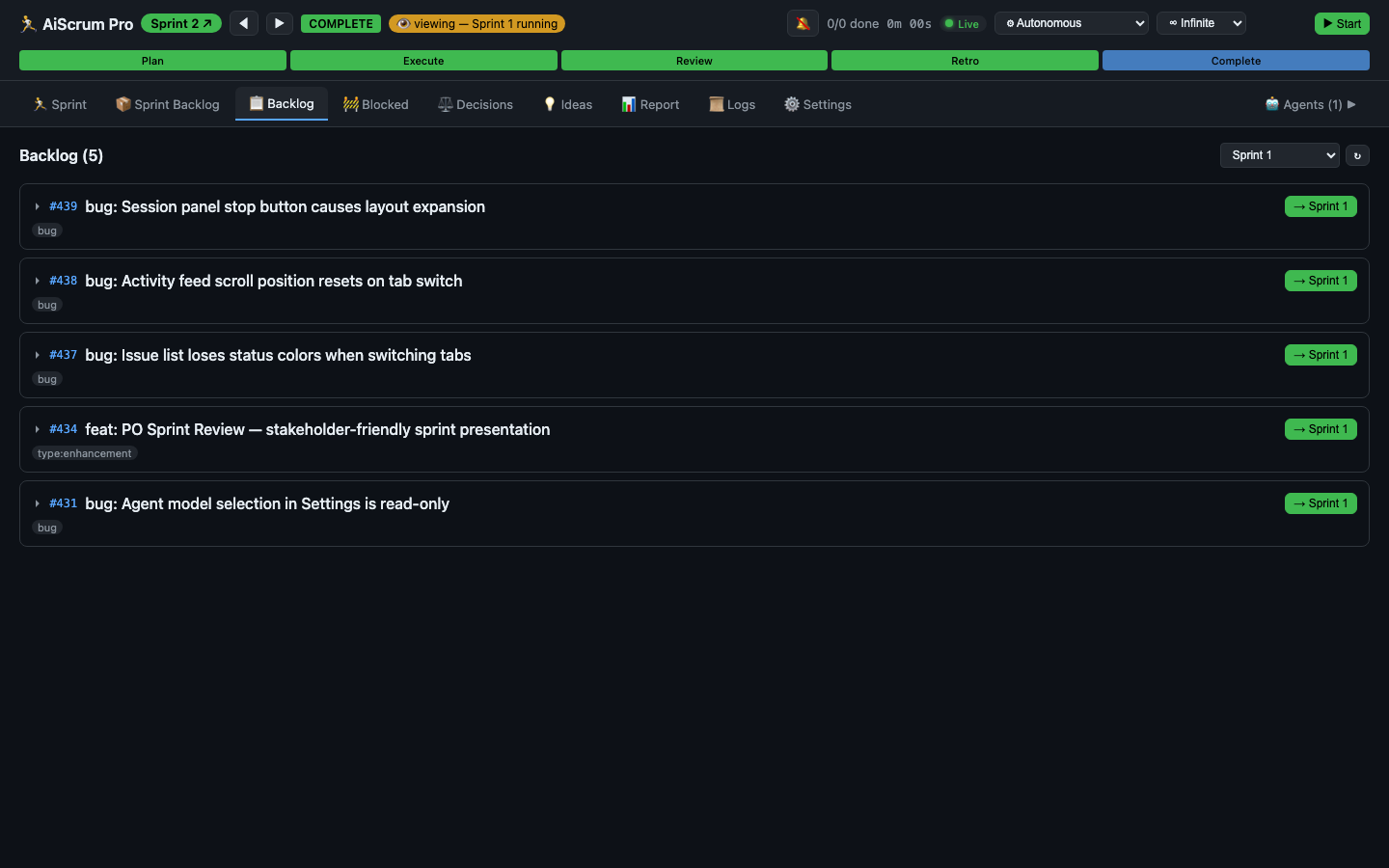Assign issue #431 to Sprint 1
The height and width of the screenshot is (868, 1389).
click(x=1321, y=502)
